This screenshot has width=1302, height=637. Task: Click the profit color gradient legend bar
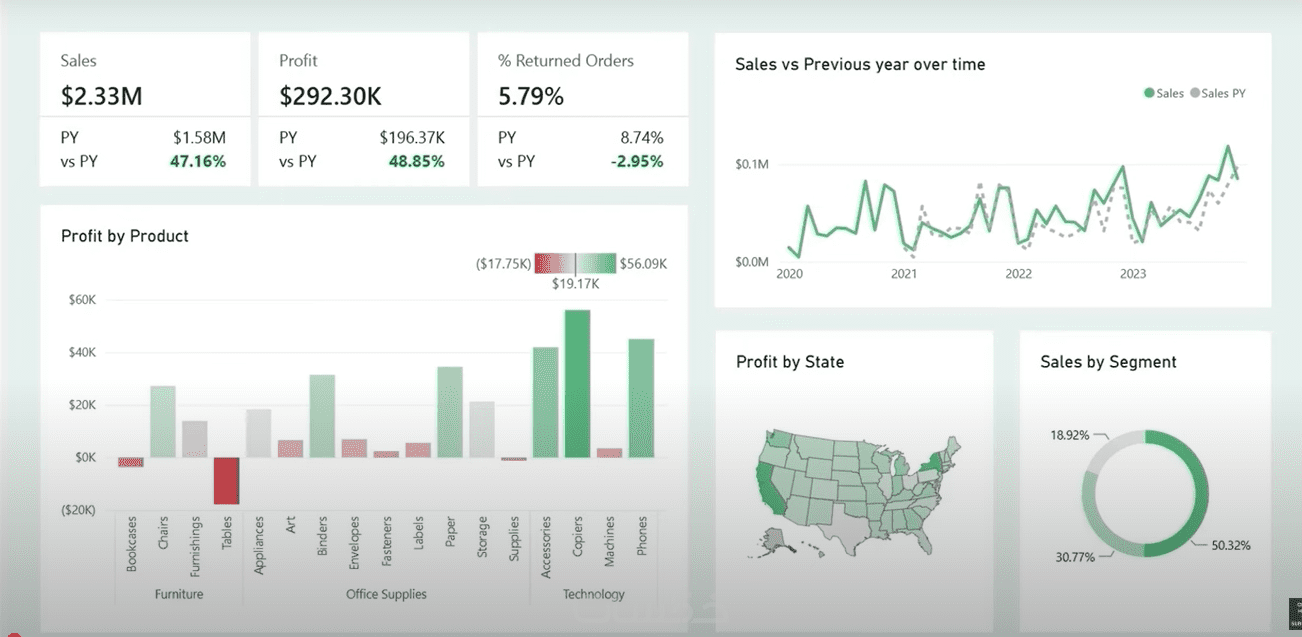576,264
